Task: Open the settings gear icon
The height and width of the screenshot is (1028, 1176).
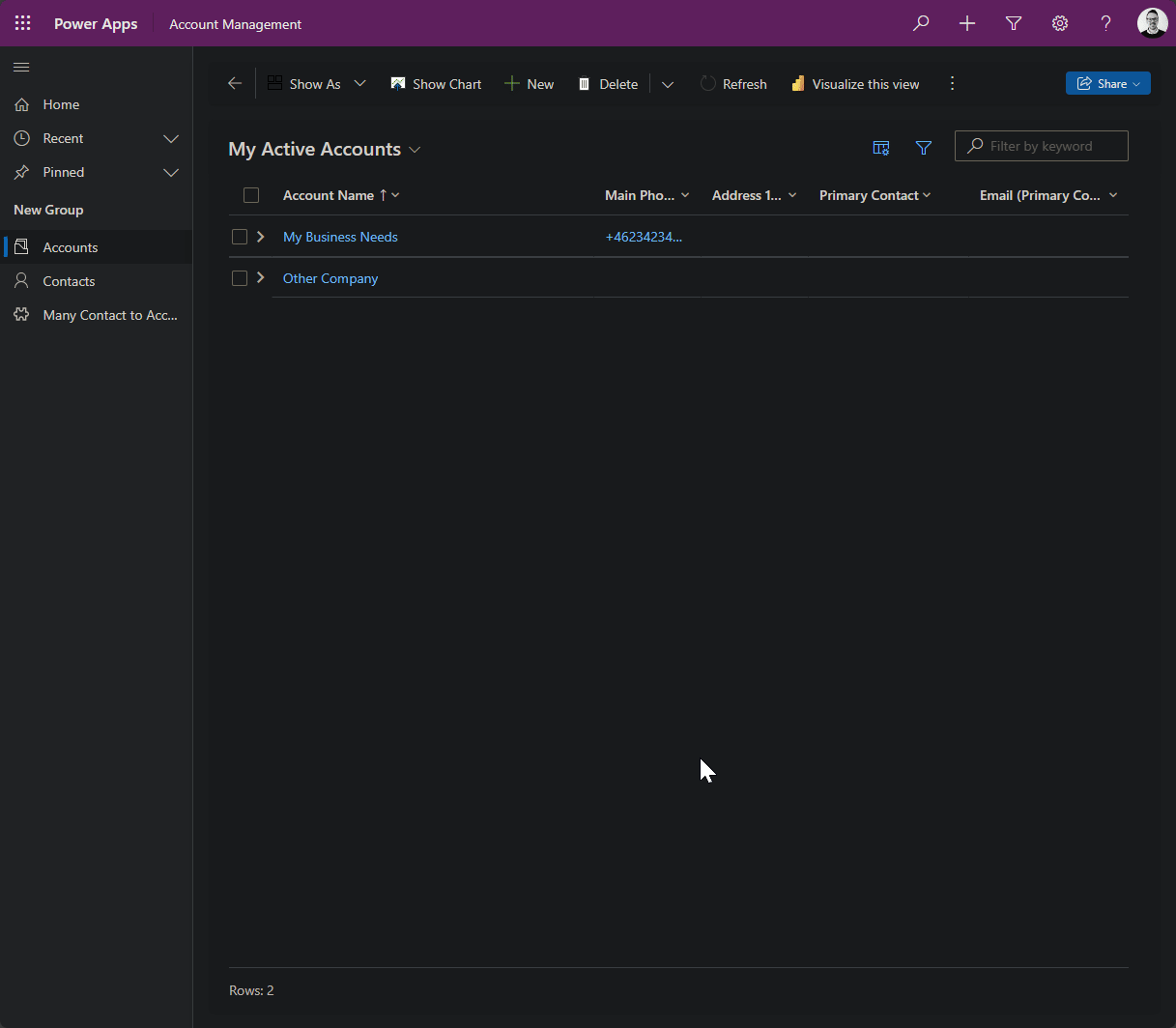Action: pos(1060,23)
